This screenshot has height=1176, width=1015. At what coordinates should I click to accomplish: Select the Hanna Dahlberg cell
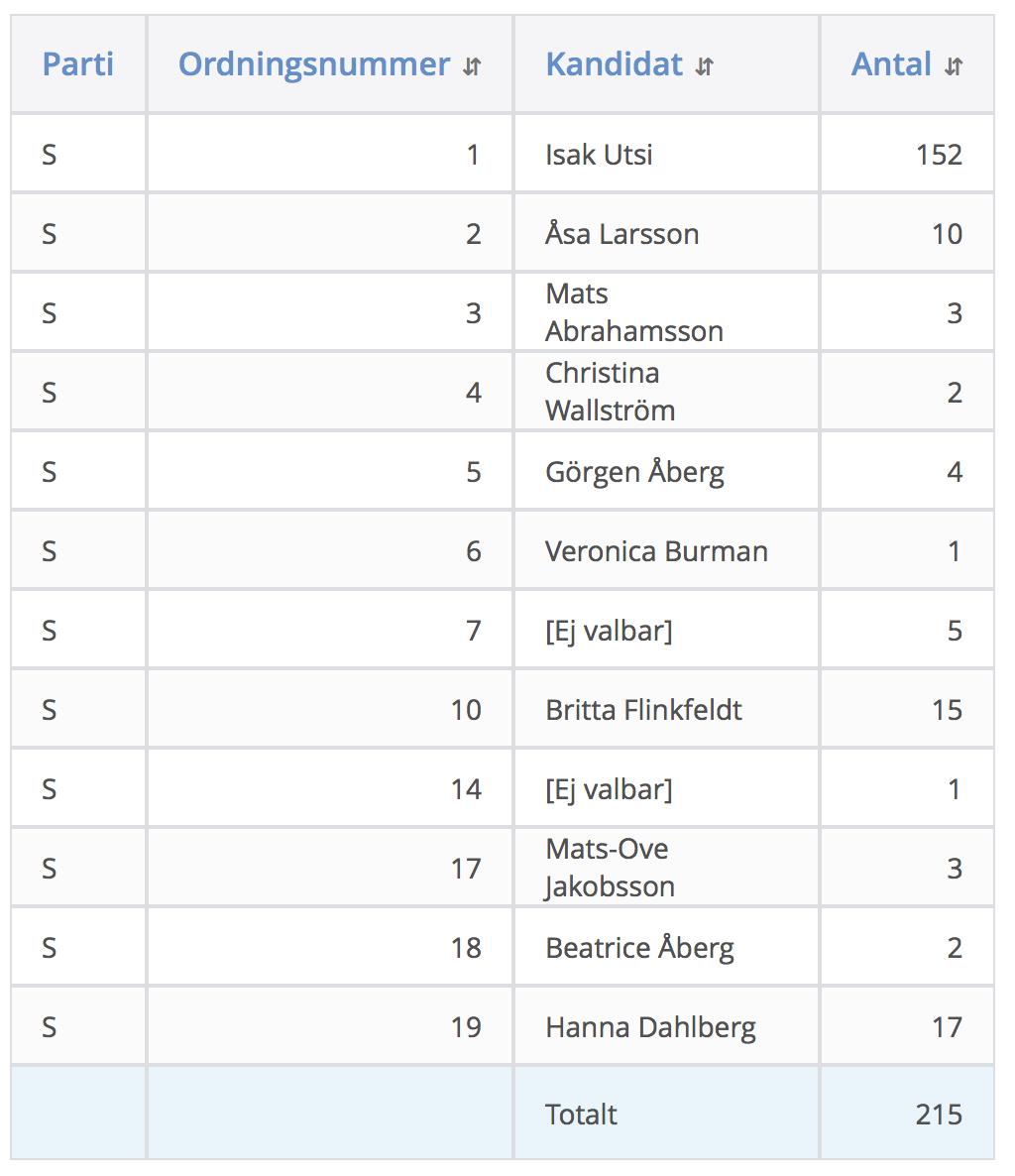[x=666, y=1026]
